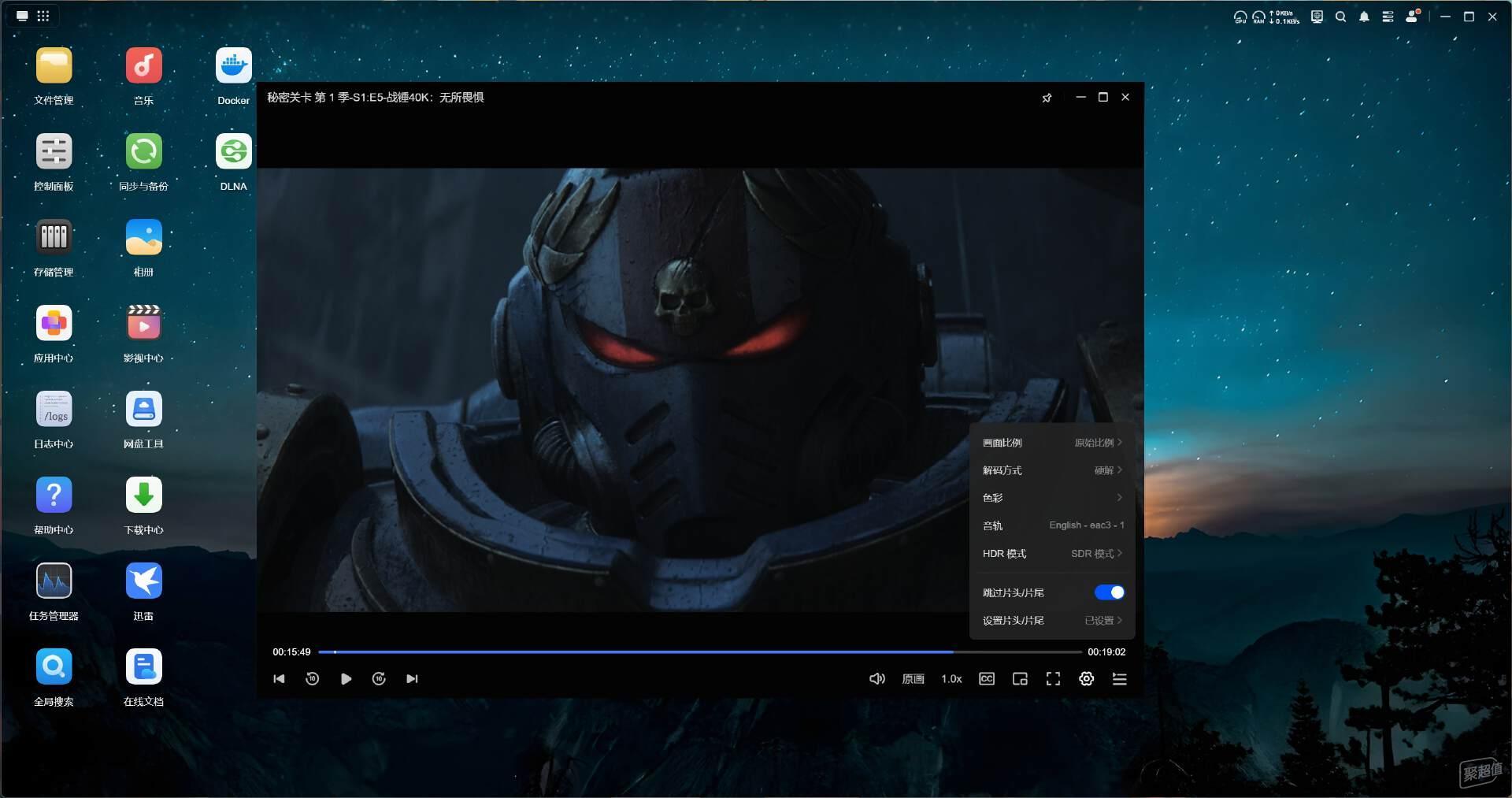Screen dimensions: 1512x798
Task: Open the 日志中心 log center
Action: tap(54, 409)
